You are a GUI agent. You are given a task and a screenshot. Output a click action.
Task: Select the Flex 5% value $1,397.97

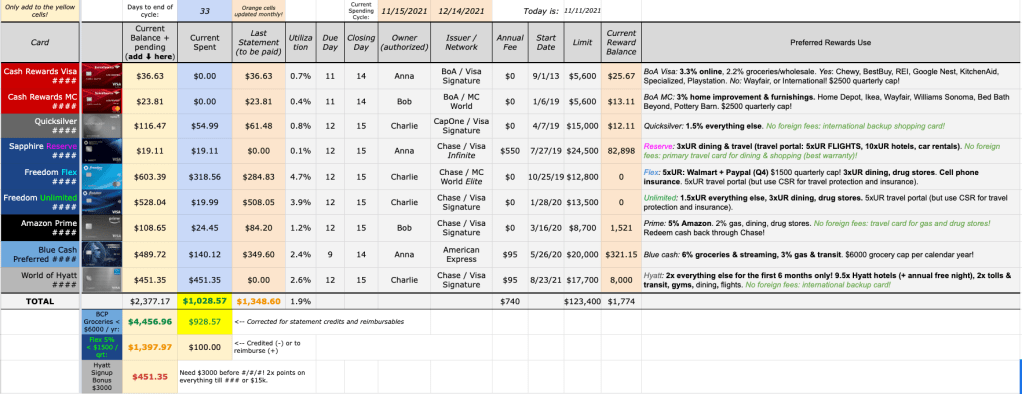coord(149,346)
